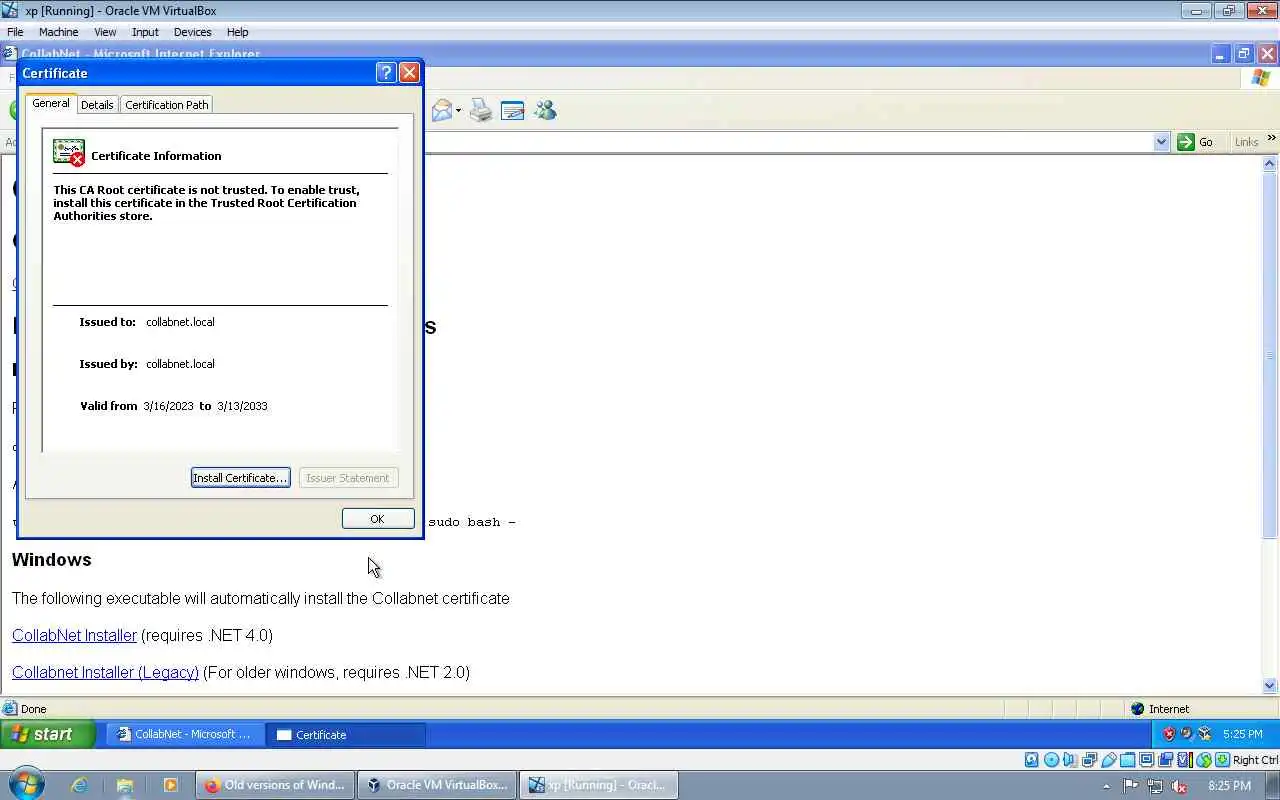Select the Certificate taskbar button in XP
The image size is (1280, 800).
pyautogui.click(x=346, y=734)
